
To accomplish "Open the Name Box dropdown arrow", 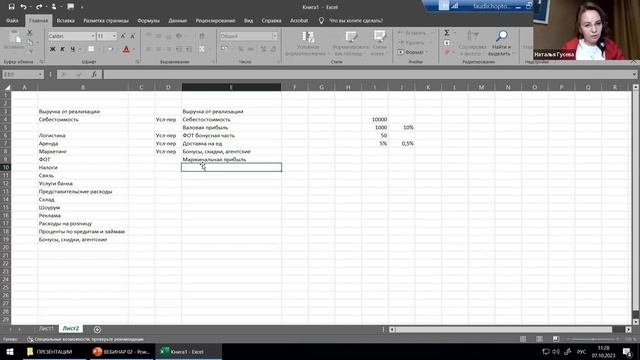I will [40, 75].
